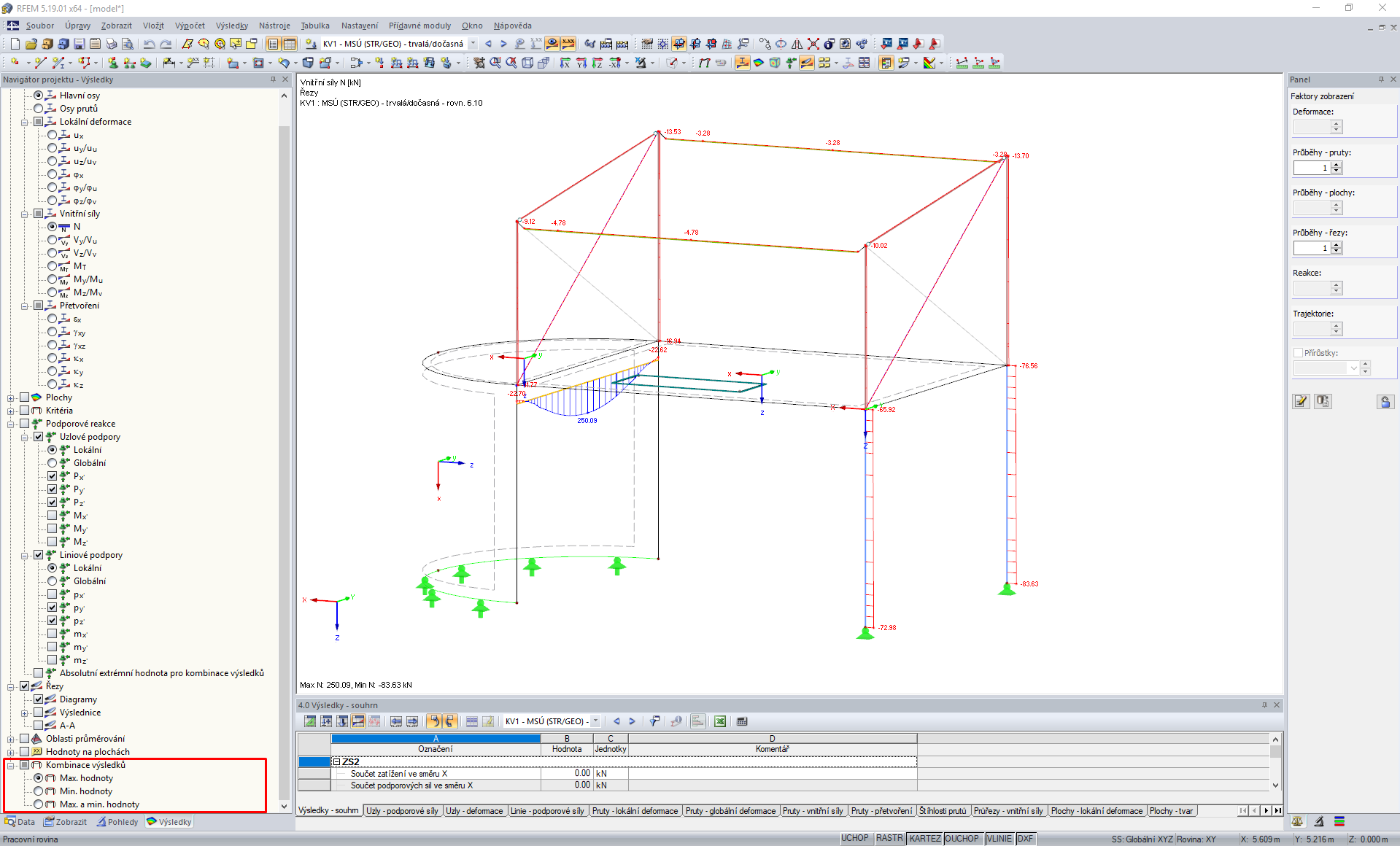Click the balance scale icon below Panel
1400x846 pixels.
1298,821
